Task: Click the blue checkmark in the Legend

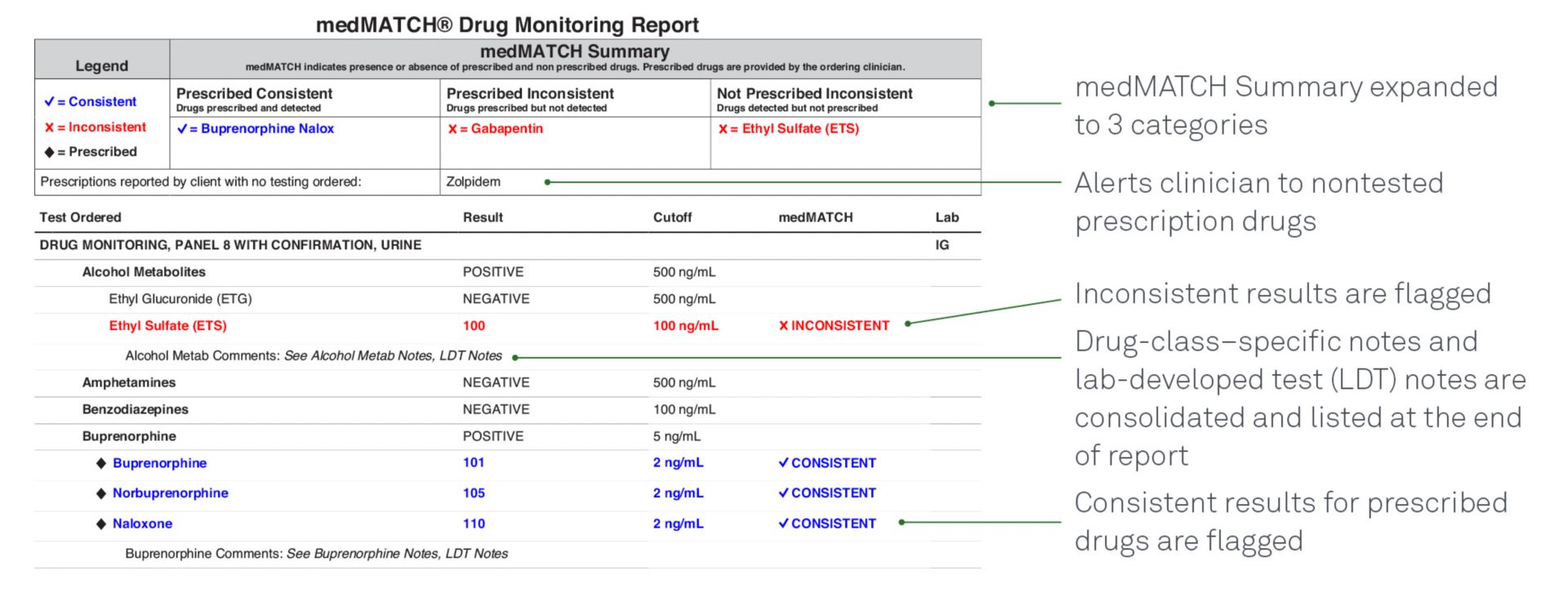Action: pyautogui.click(x=49, y=101)
